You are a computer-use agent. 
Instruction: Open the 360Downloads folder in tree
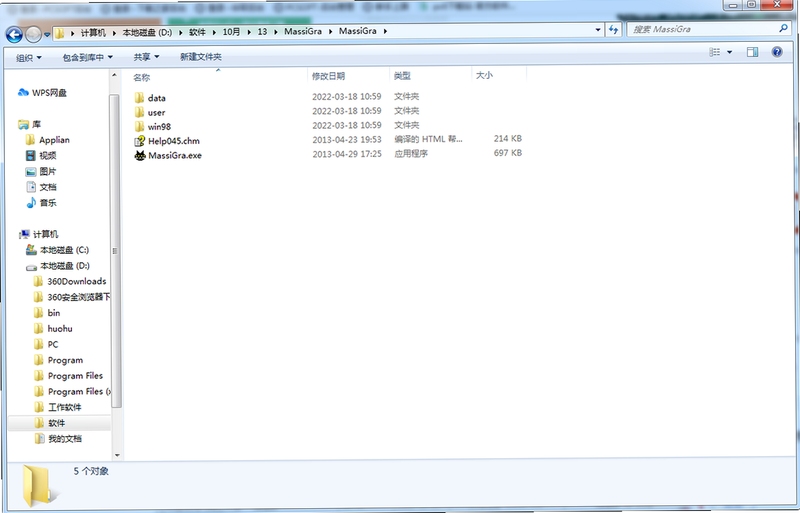pyautogui.click(x=70, y=281)
